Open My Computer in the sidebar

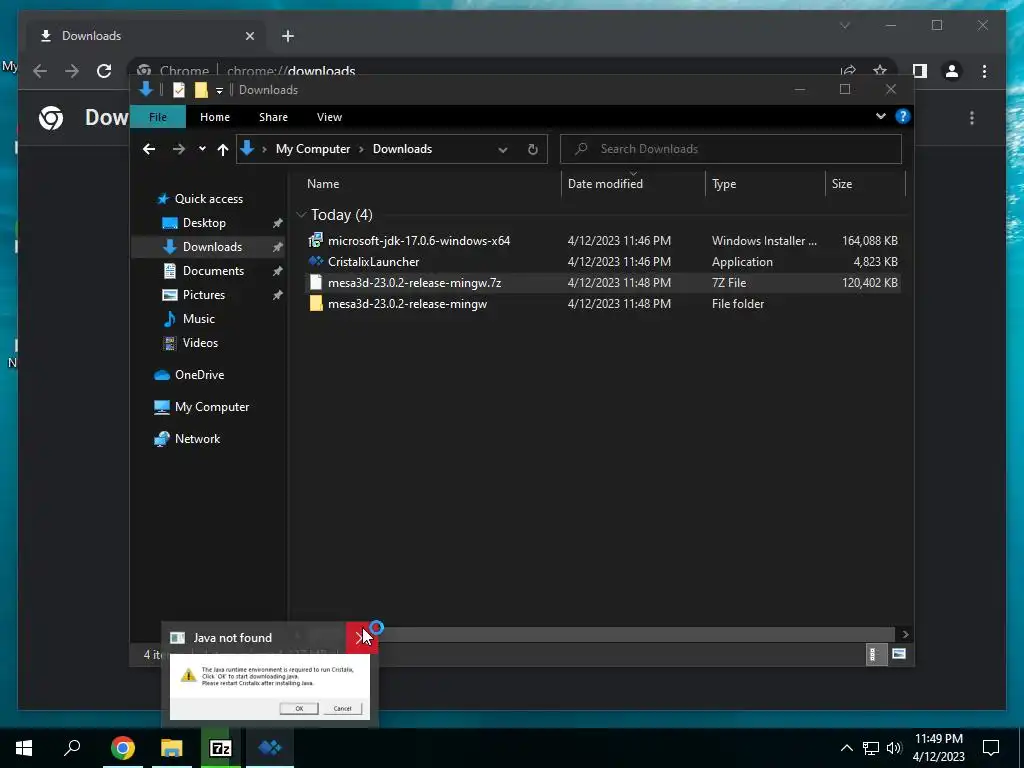212,407
